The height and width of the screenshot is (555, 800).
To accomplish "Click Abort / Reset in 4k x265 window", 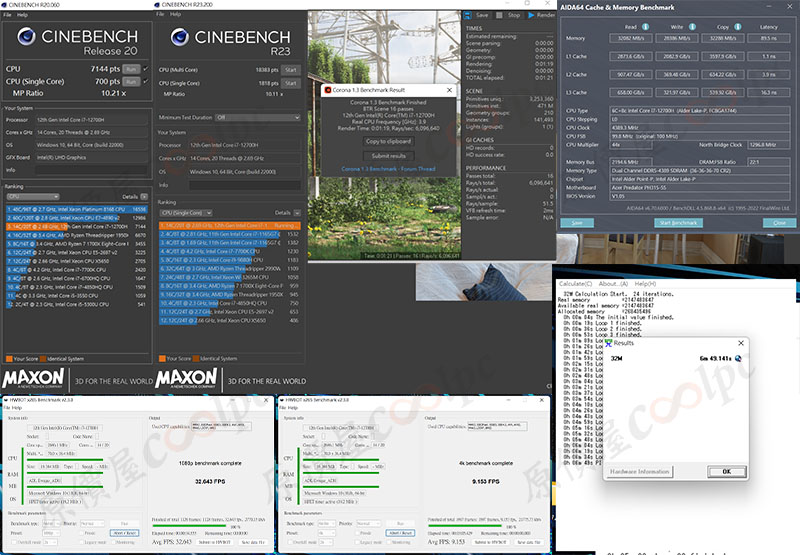I will click(401, 533).
